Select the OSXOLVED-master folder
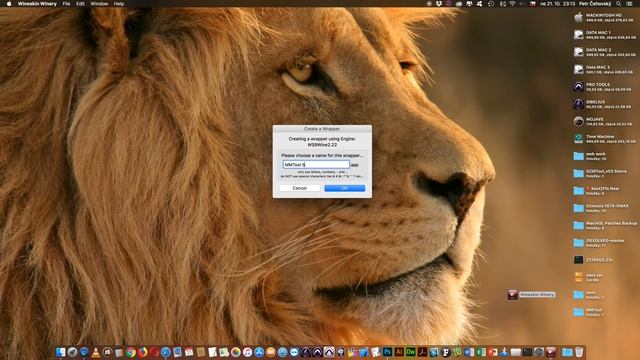This screenshot has height=360, width=640. pos(578,243)
